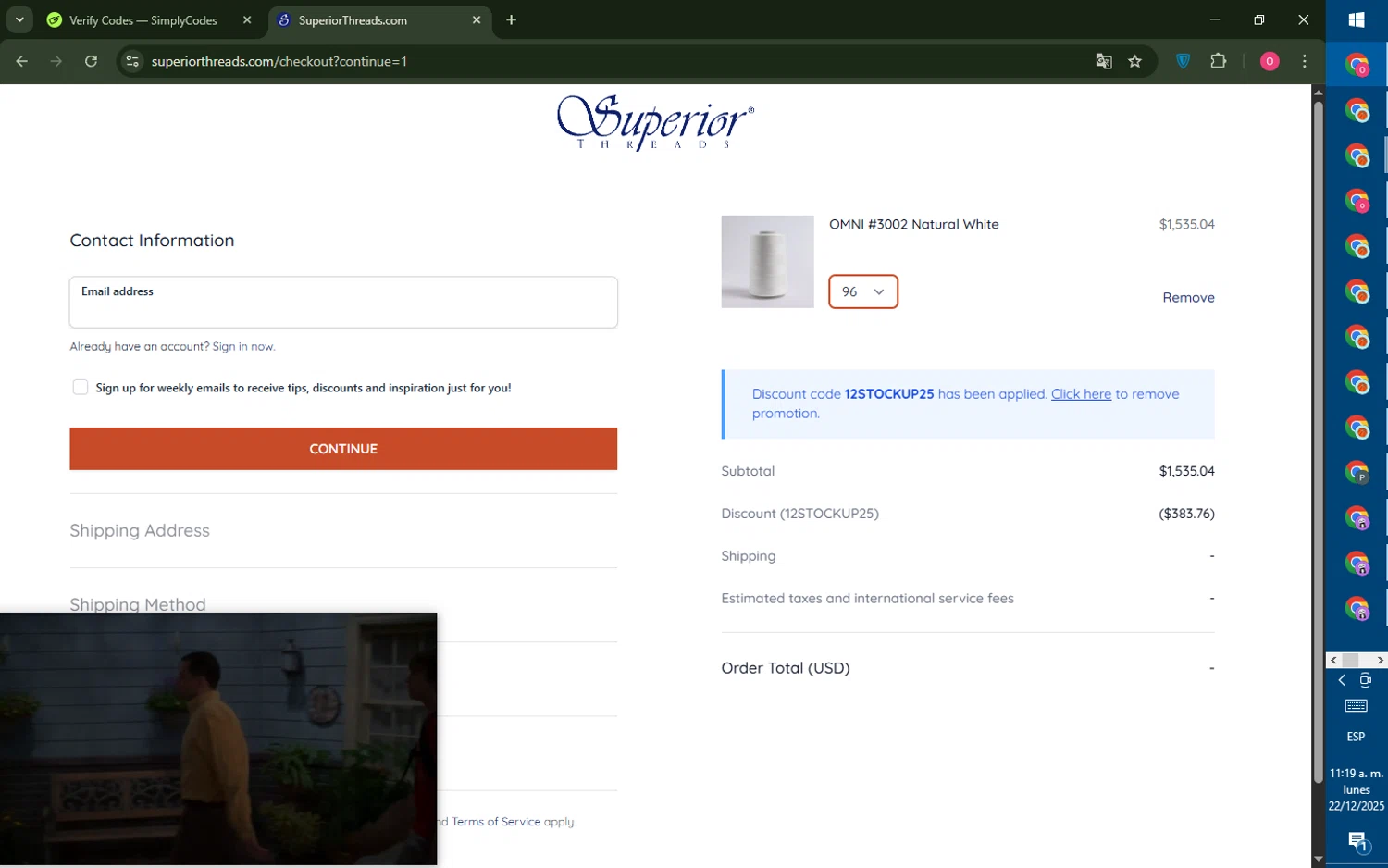
Task: Click the CONTINUE button
Action: click(343, 449)
